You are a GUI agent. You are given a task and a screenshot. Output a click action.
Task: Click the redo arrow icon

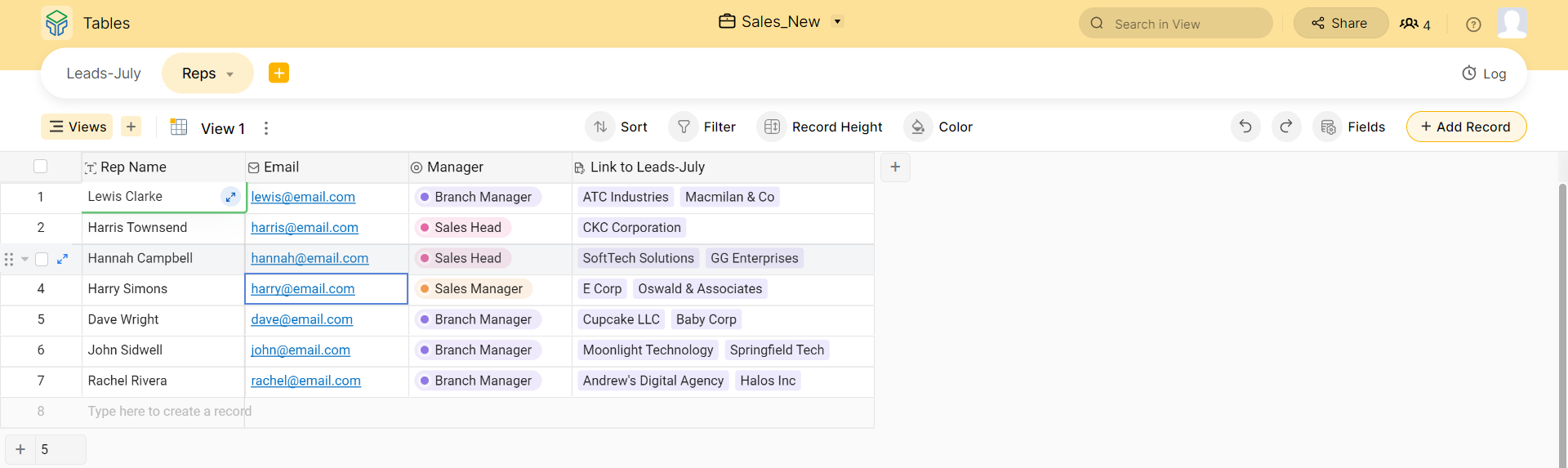point(1286,127)
